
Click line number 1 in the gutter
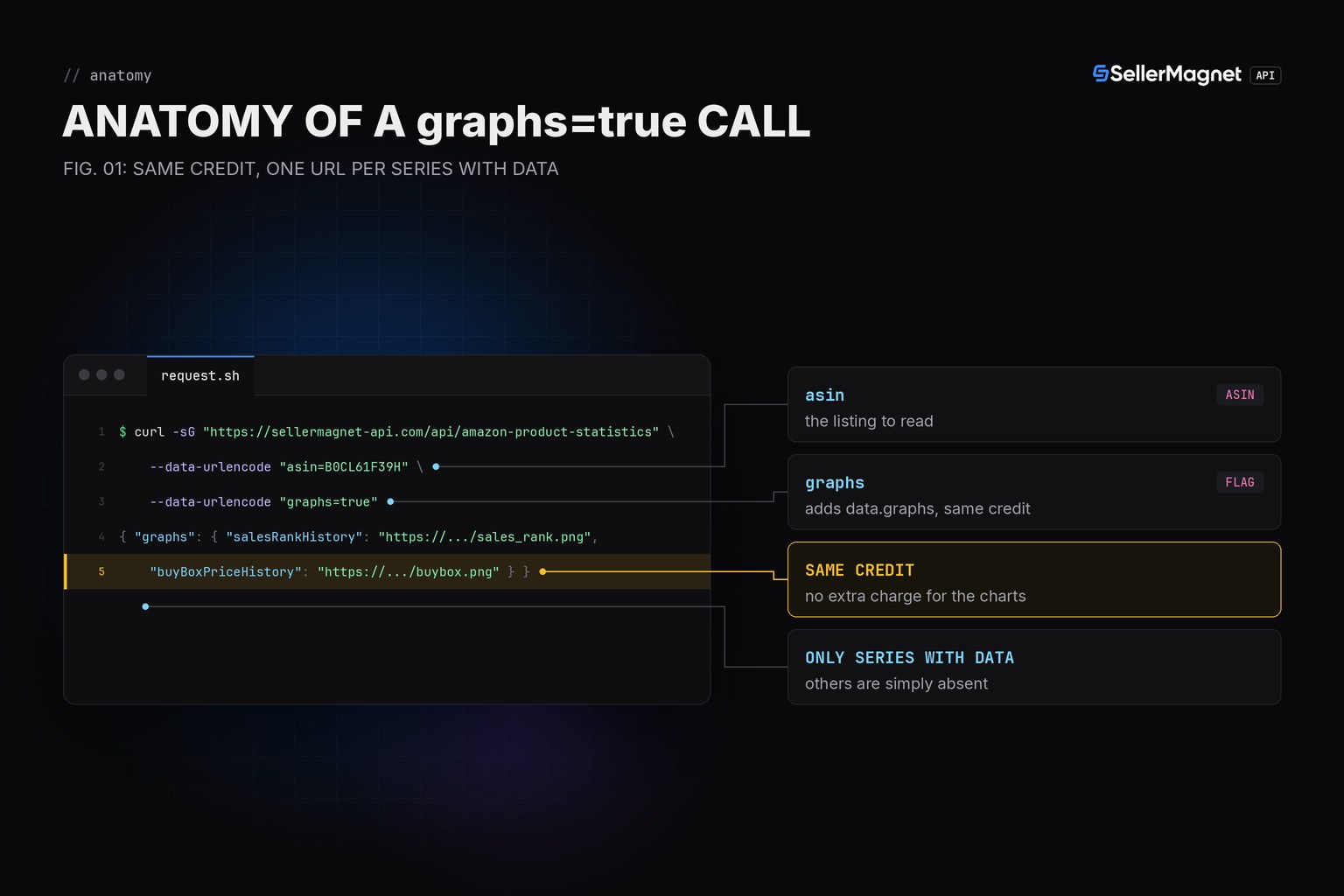(x=101, y=431)
